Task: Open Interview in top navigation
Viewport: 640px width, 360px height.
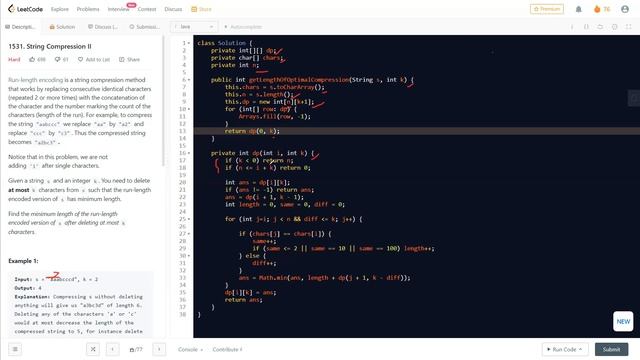Action: [x=118, y=9]
